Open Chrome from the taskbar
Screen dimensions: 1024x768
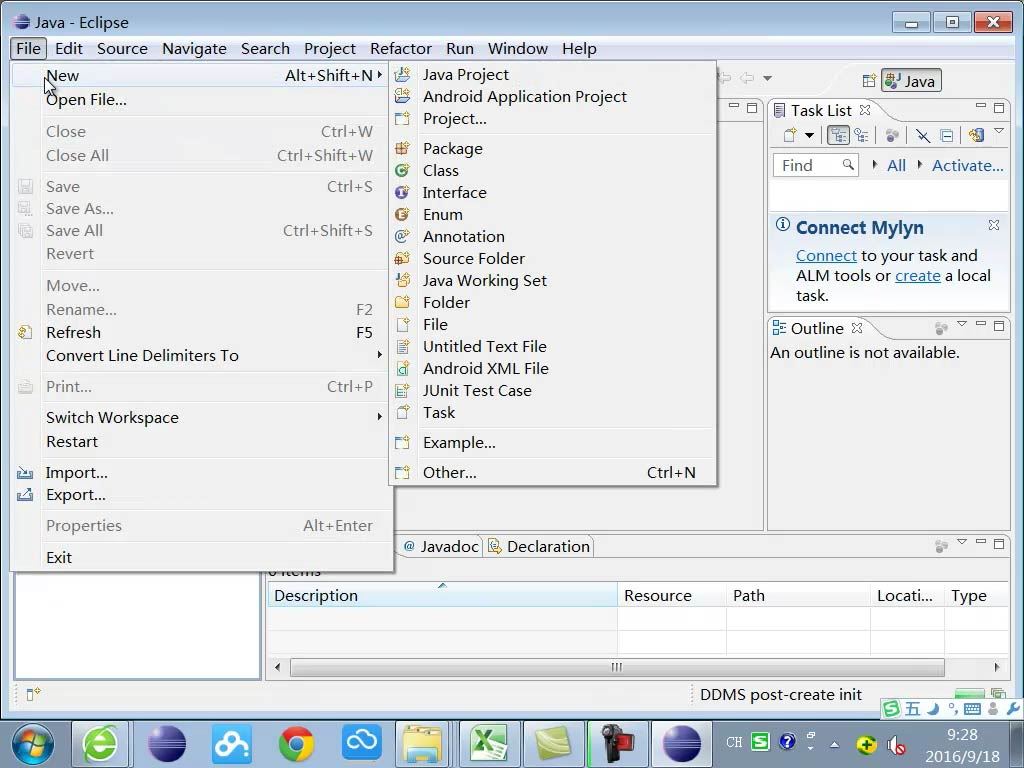(296, 743)
